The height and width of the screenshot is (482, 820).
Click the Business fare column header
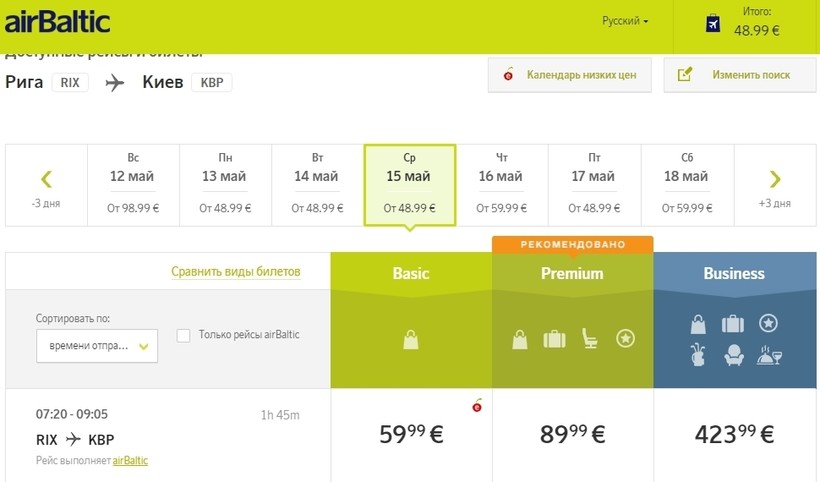pos(734,273)
